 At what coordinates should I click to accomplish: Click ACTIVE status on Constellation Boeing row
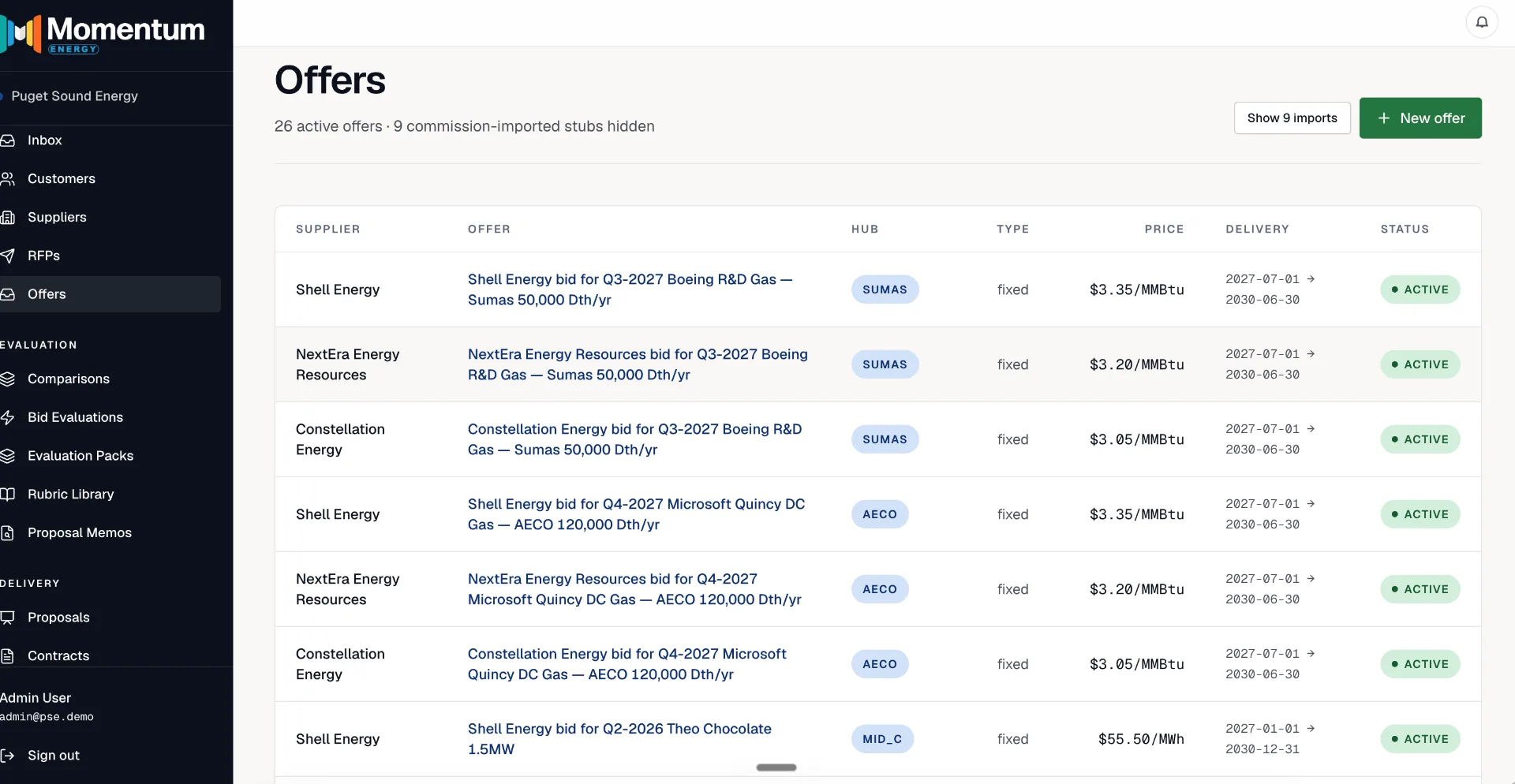coord(1420,439)
